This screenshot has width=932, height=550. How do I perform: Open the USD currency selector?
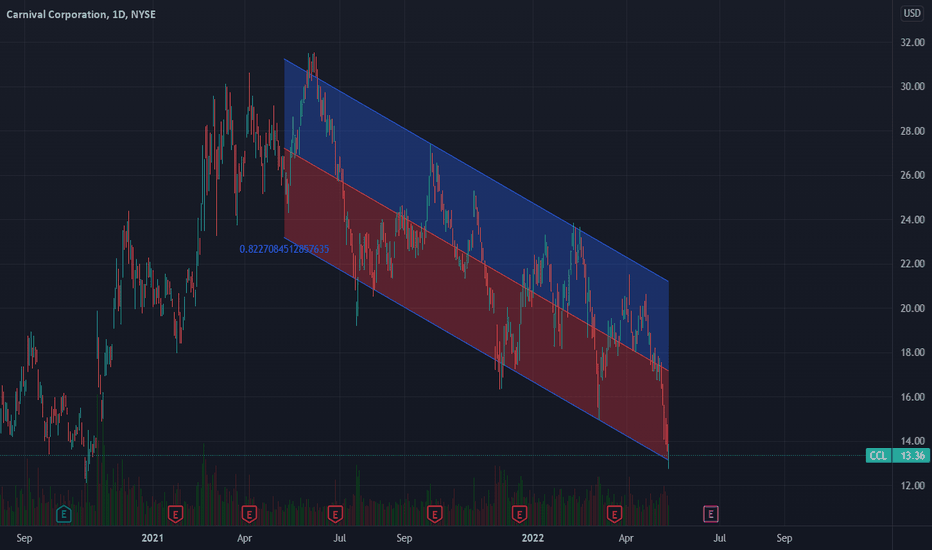912,13
